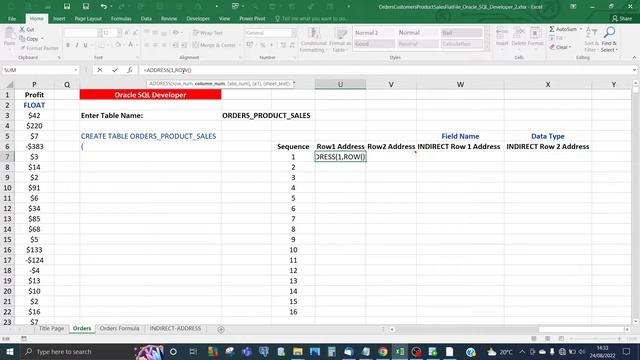Click in the formula bar text

tap(168, 70)
